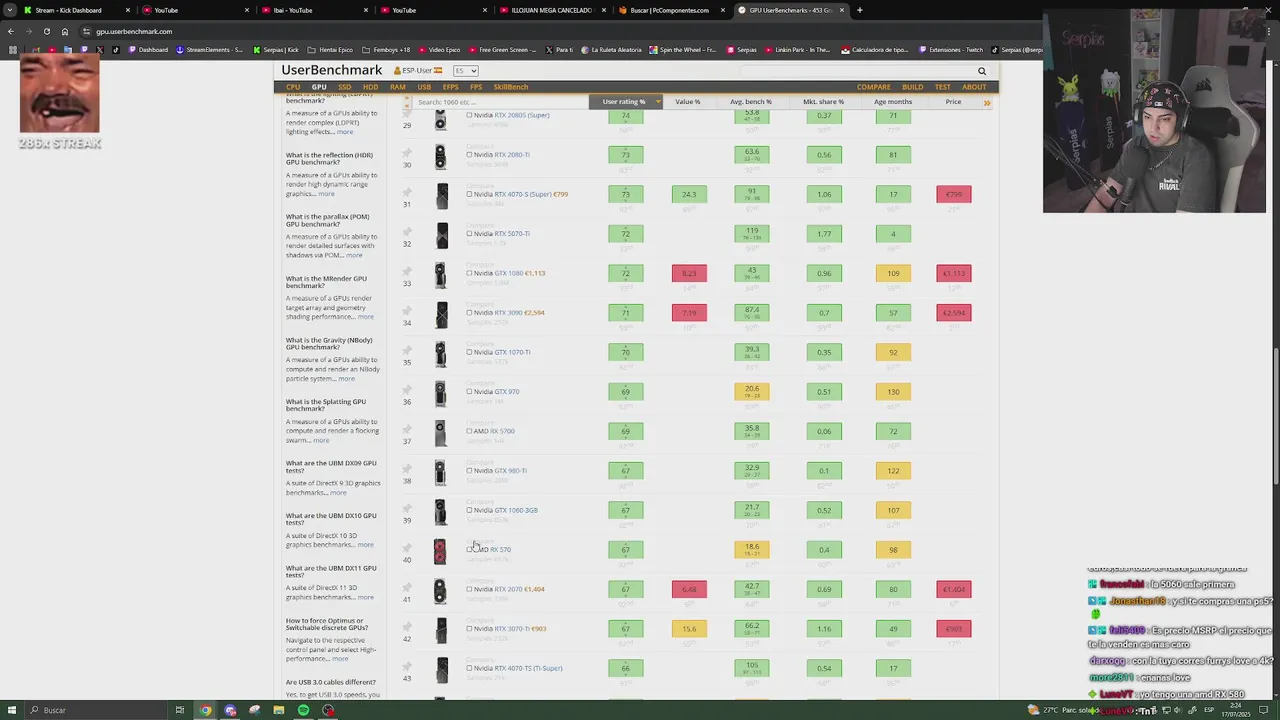Click red €799 price box
This screenshot has height=720, width=1280.
coord(954,194)
